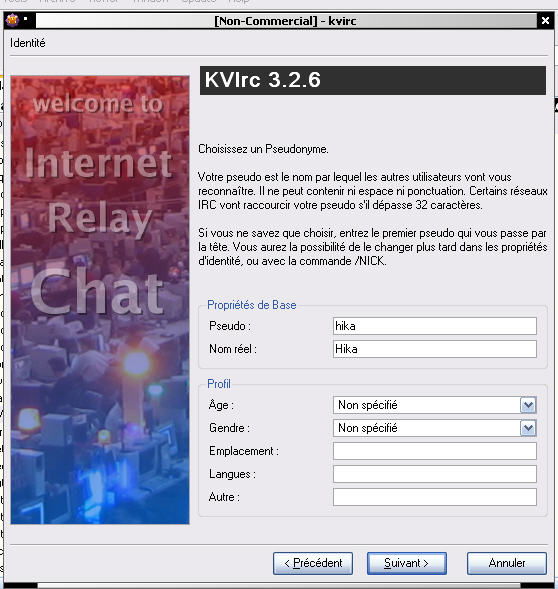Cancel the wizard using Annuler
The image size is (558, 589).
[x=507, y=563]
